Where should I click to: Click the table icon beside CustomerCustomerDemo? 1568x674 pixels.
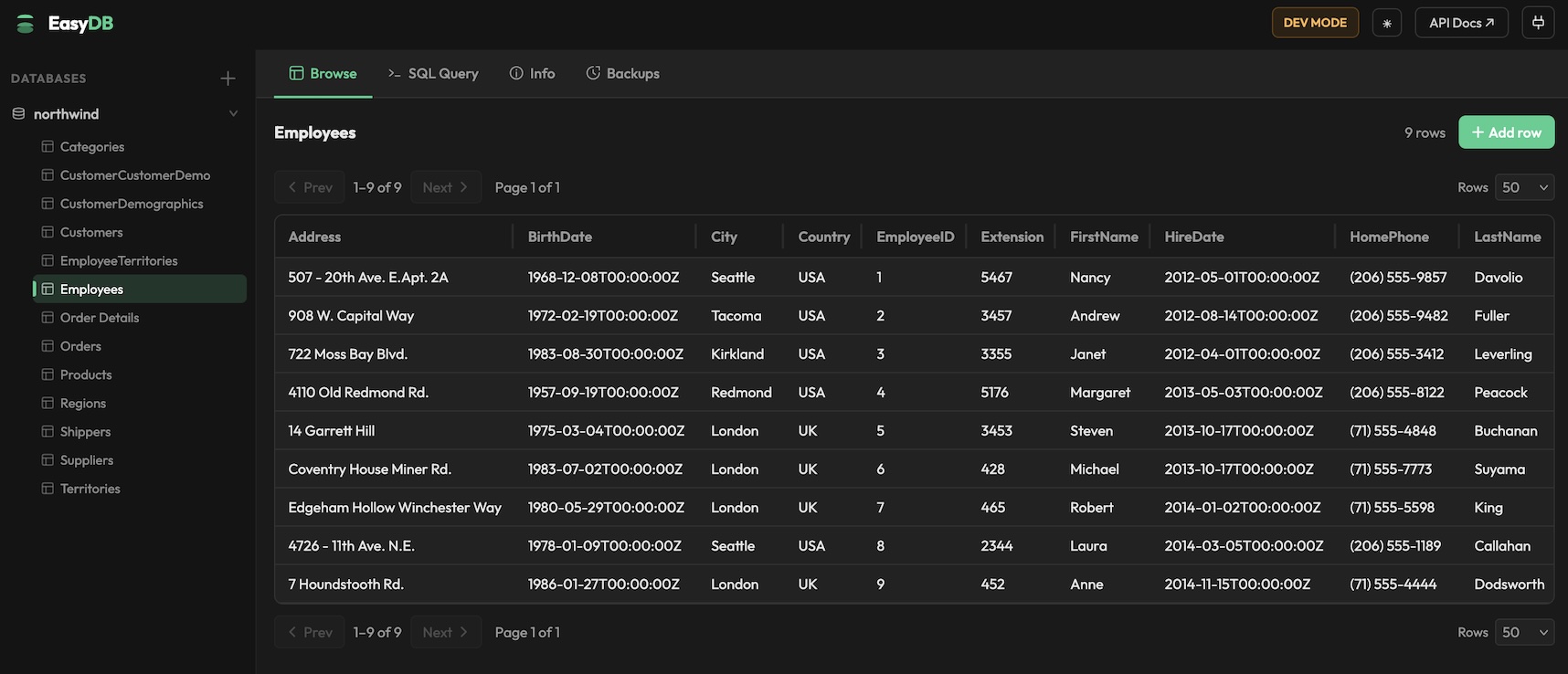(x=48, y=174)
